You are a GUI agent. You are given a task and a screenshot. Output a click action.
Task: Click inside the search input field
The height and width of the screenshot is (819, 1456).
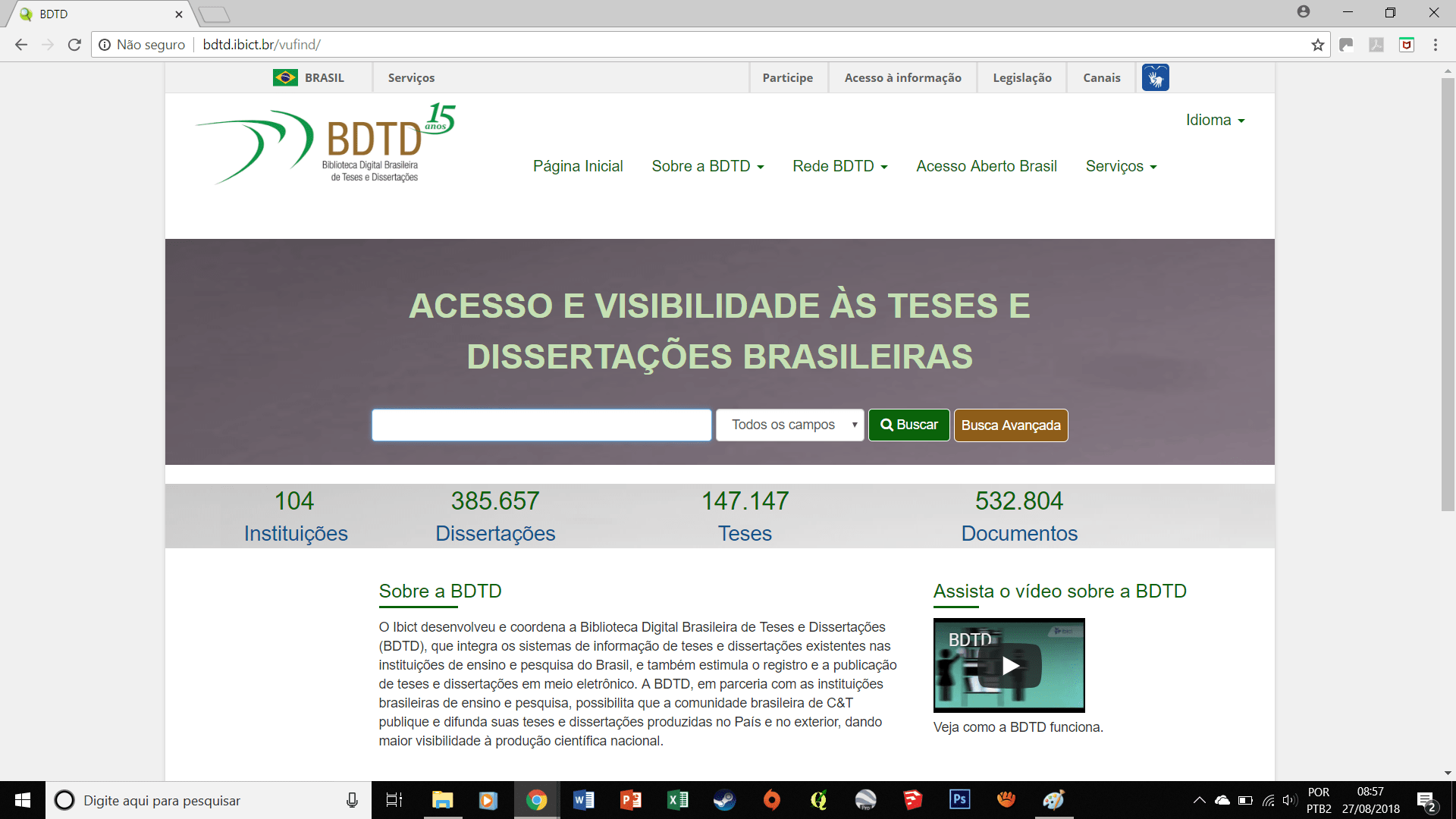541,425
